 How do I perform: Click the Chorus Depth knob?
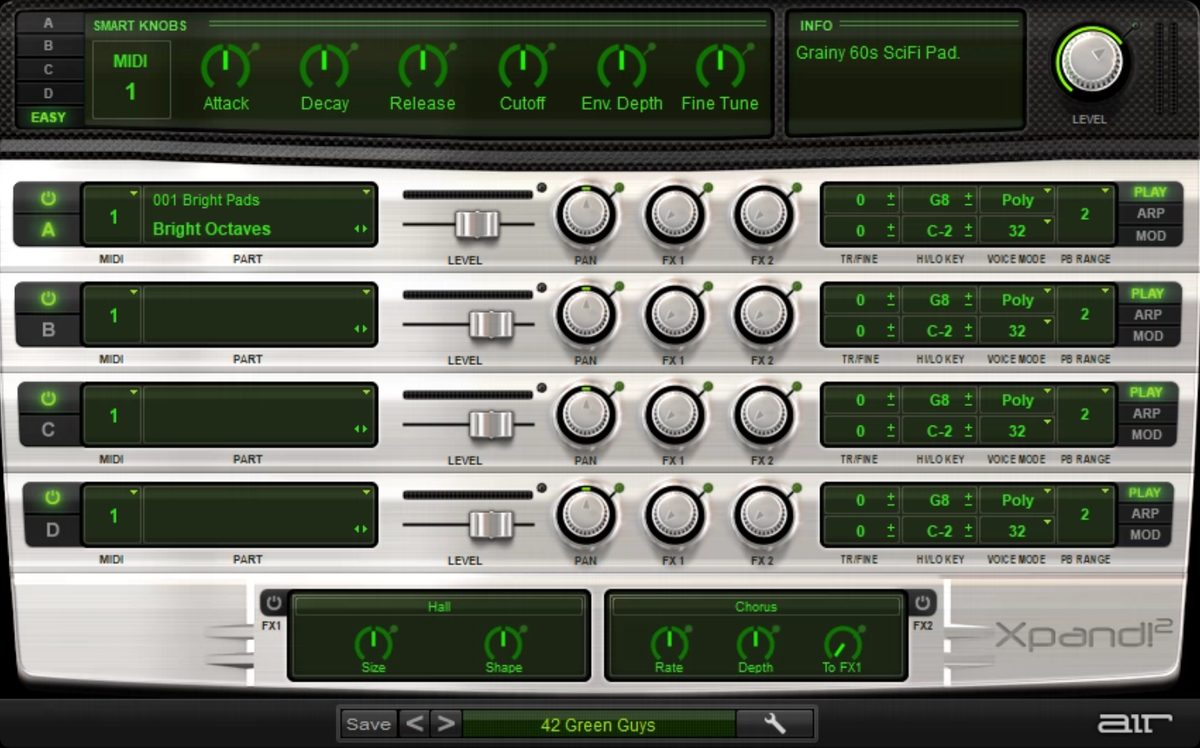[755, 643]
